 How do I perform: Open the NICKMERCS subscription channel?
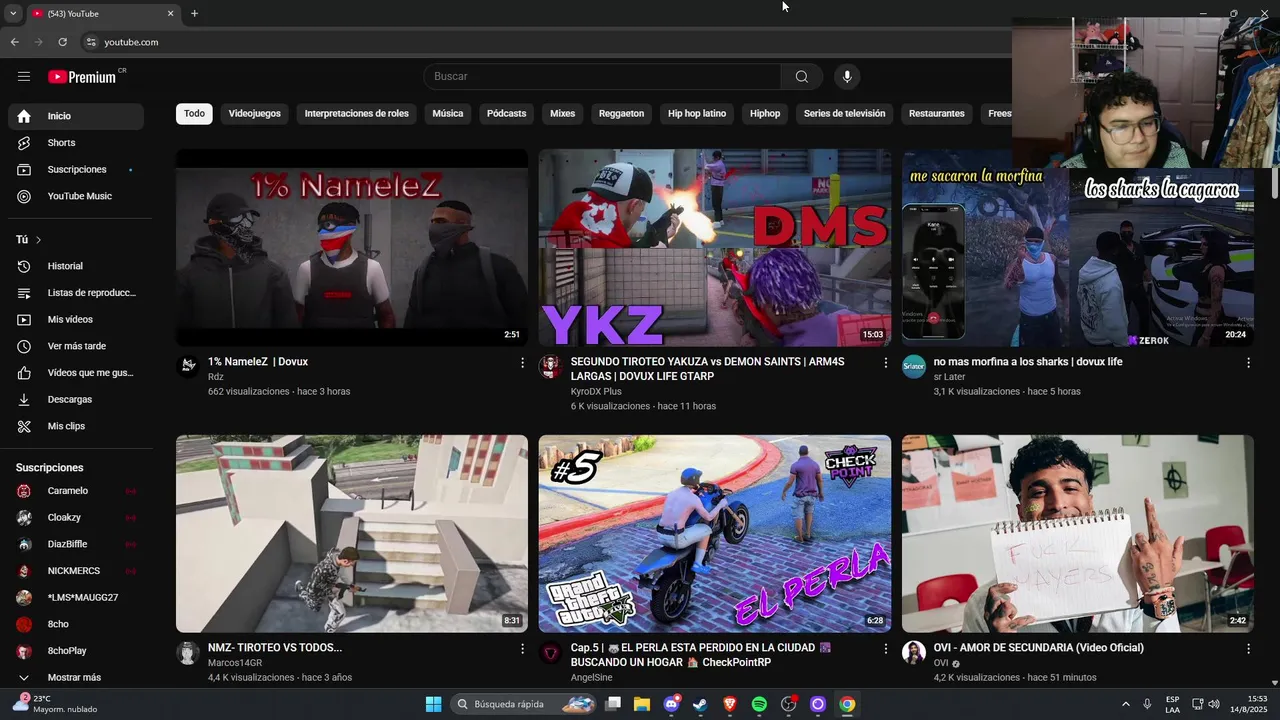[76, 571]
